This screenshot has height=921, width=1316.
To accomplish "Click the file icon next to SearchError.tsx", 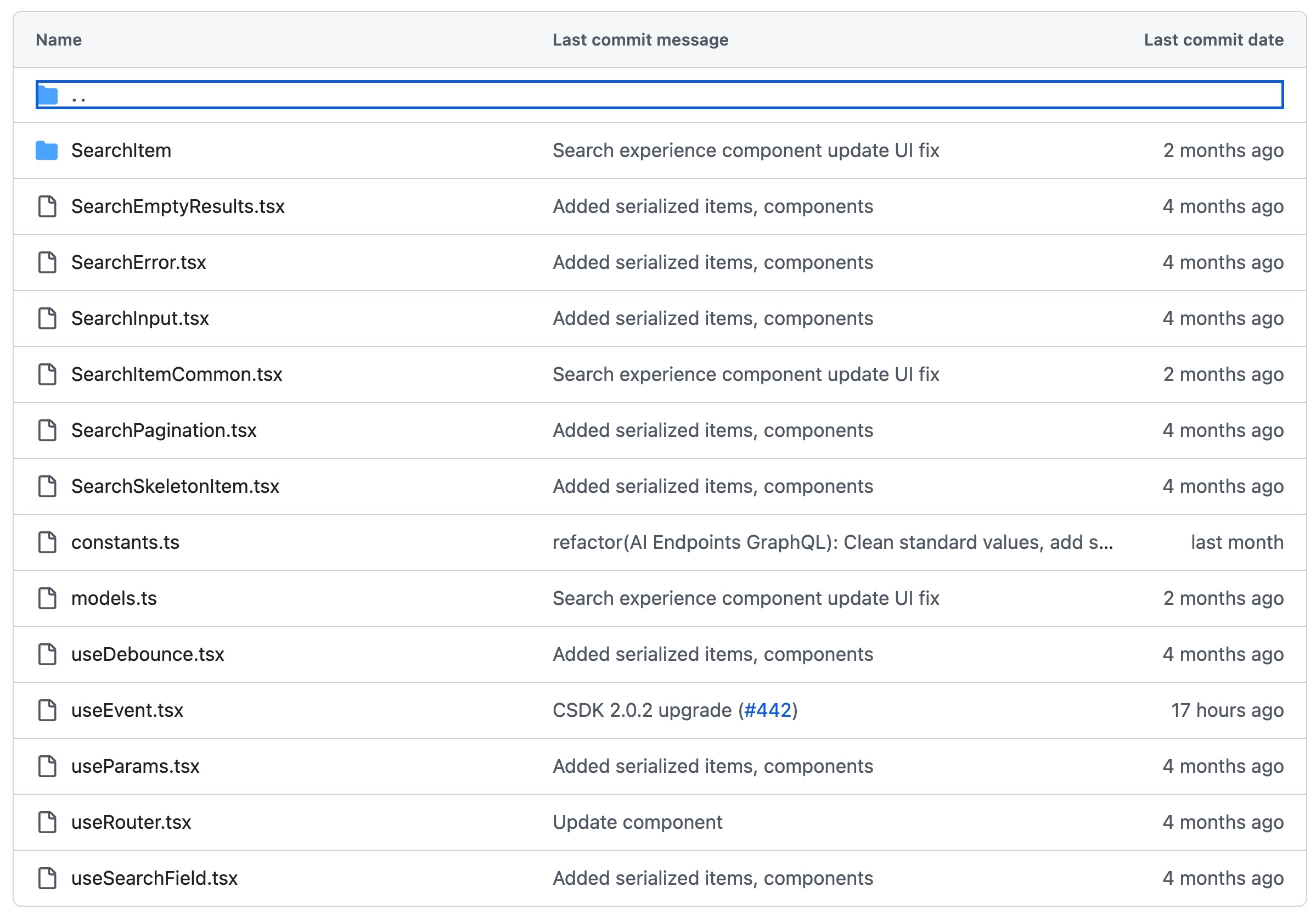I will [48, 262].
